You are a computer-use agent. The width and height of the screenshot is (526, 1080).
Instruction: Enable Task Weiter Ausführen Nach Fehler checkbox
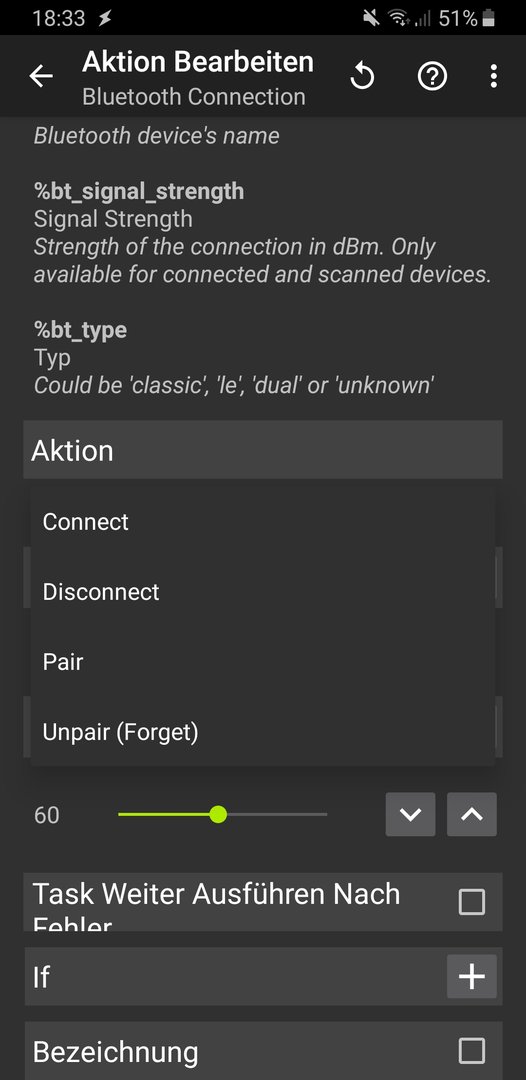pyautogui.click(x=472, y=902)
